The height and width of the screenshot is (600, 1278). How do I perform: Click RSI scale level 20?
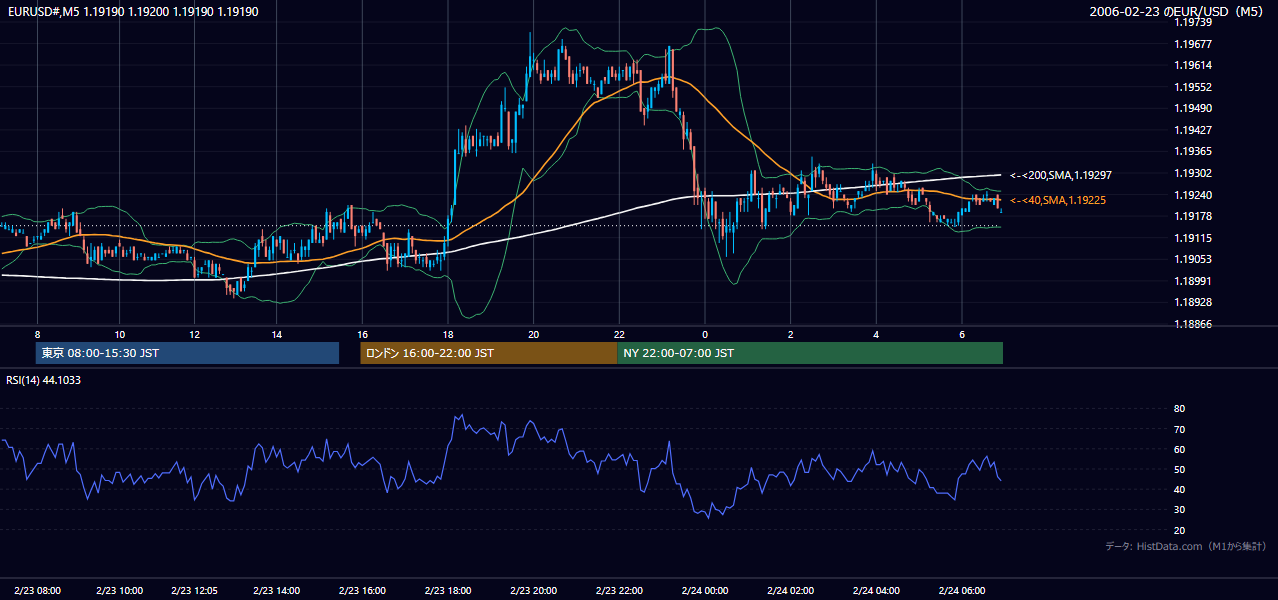(x=1179, y=530)
